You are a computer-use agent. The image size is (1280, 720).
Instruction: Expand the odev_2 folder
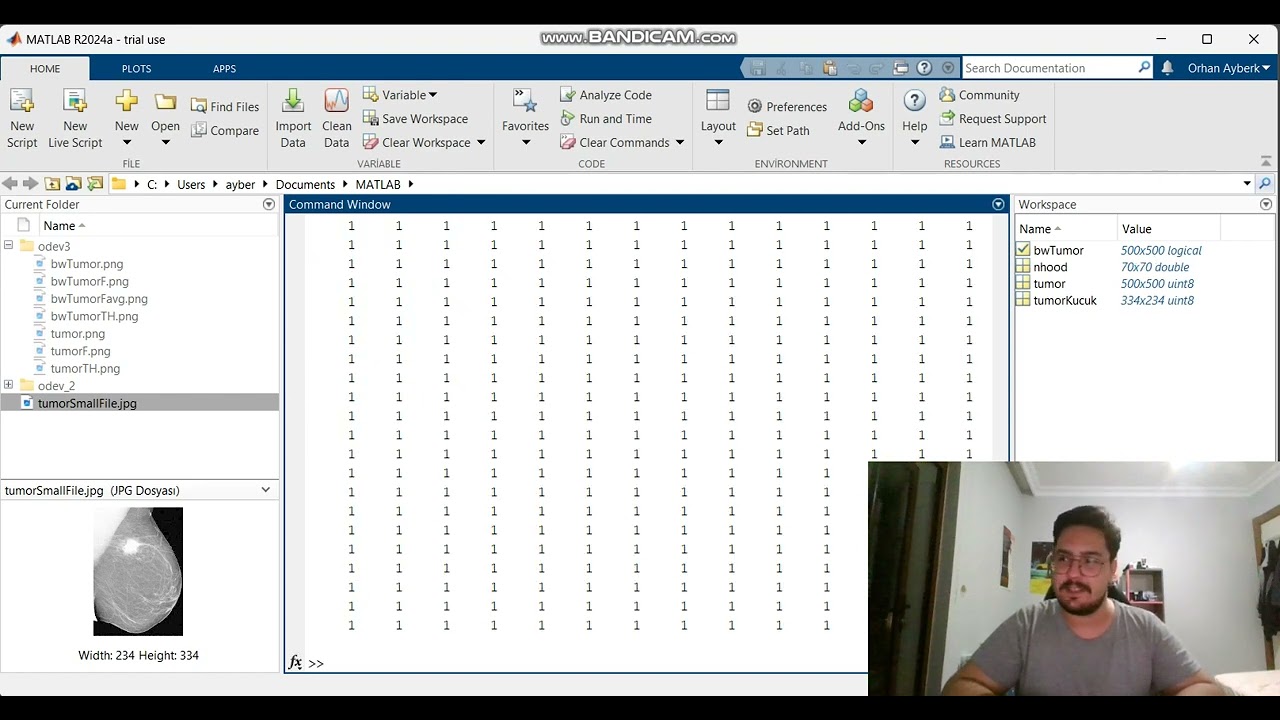[8, 385]
